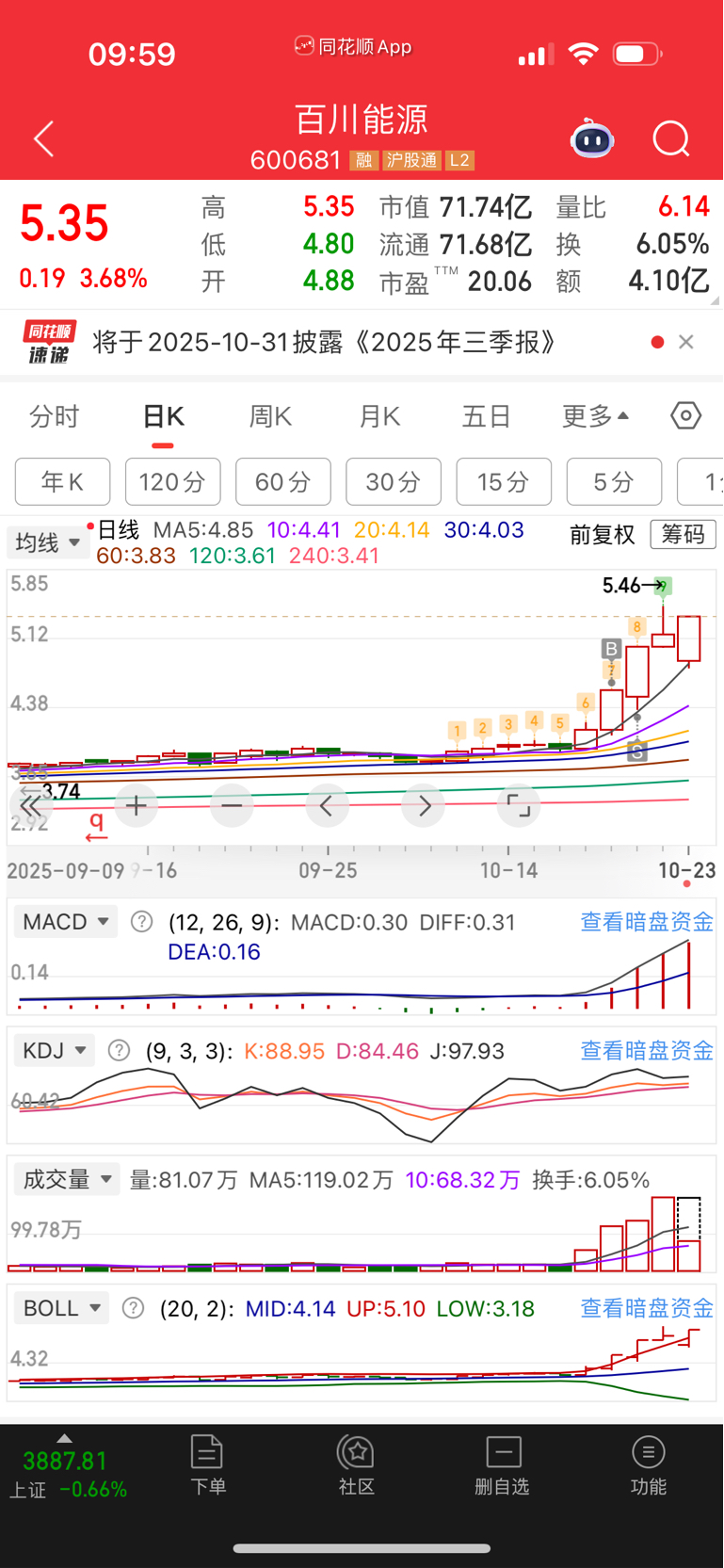Tap the B buy marker on the chart

612,648
